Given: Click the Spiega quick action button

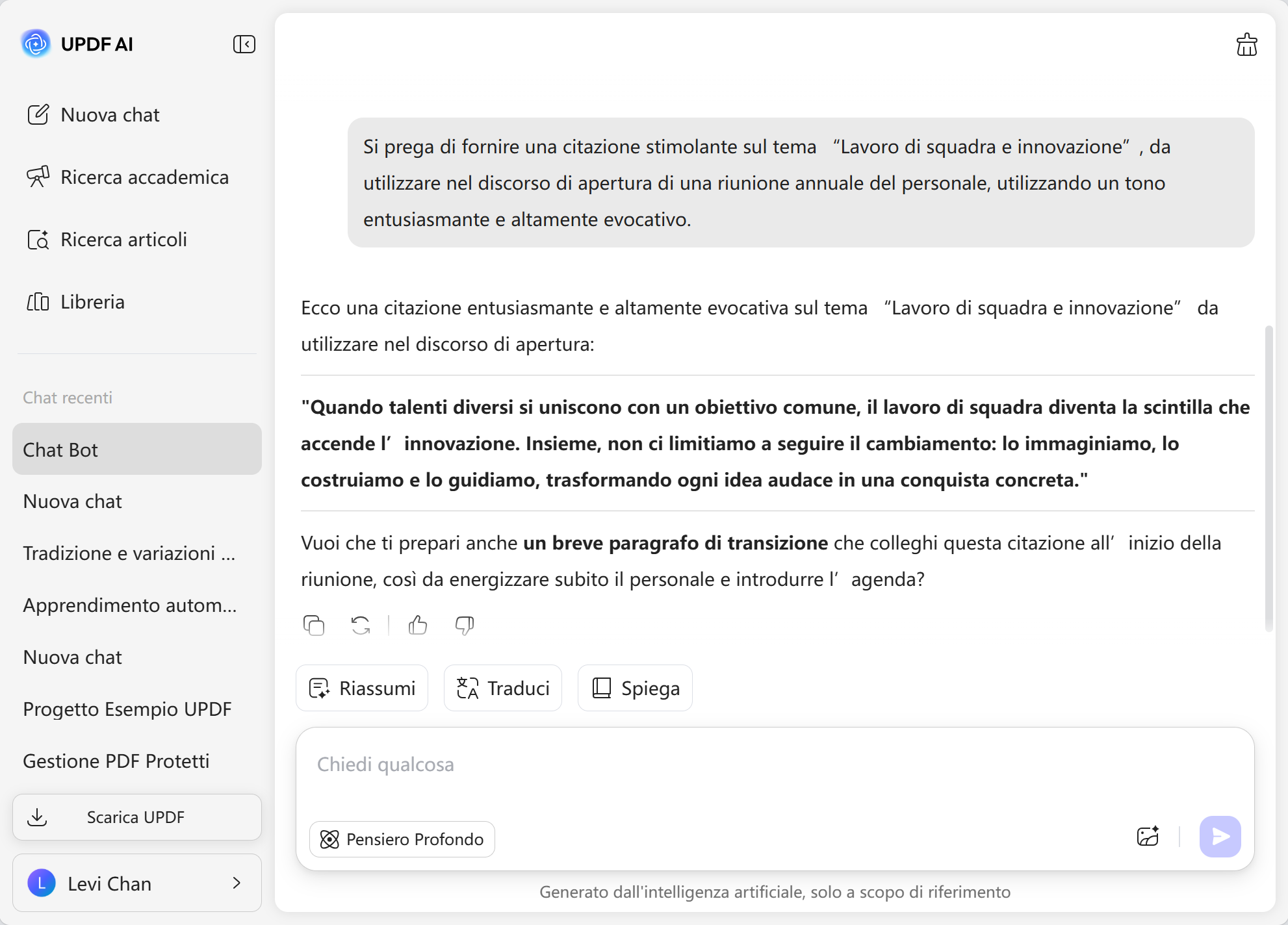Looking at the screenshot, I should [635, 688].
